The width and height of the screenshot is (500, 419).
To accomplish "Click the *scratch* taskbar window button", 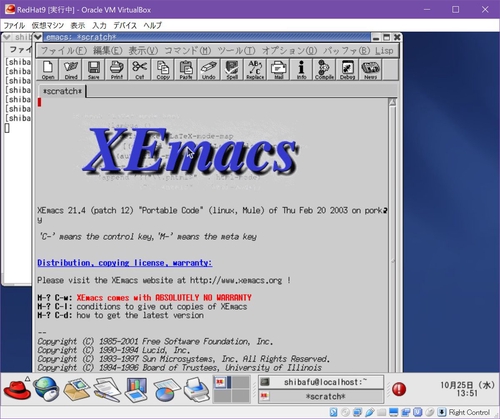I will click(x=321, y=396).
